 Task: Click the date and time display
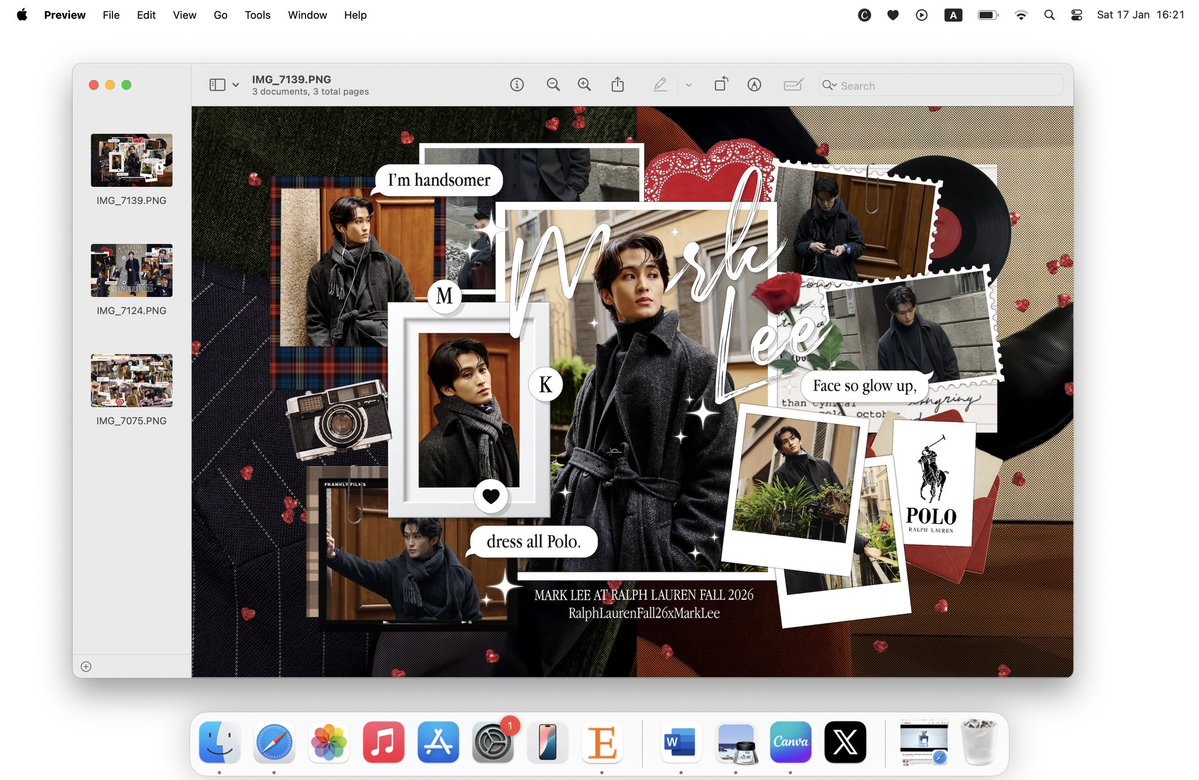coord(1140,15)
